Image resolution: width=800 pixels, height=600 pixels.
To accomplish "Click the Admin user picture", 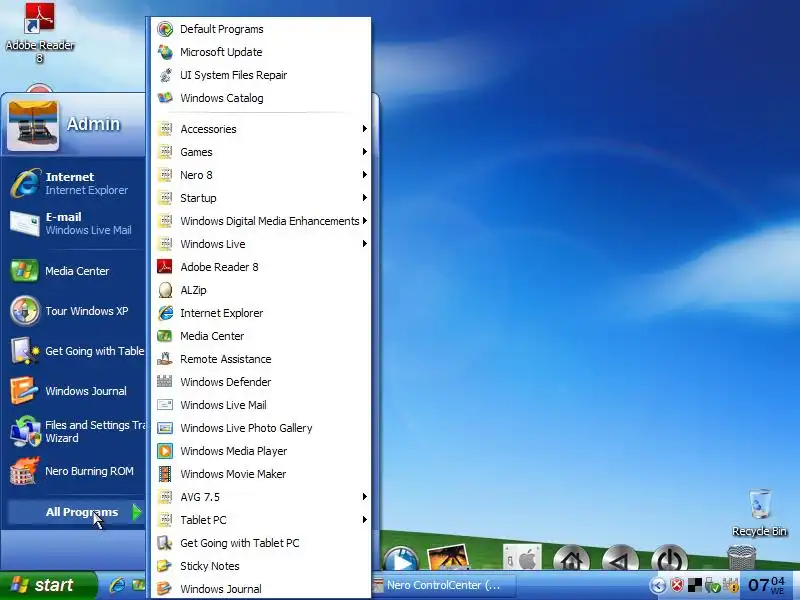I will (x=33, y=126).
